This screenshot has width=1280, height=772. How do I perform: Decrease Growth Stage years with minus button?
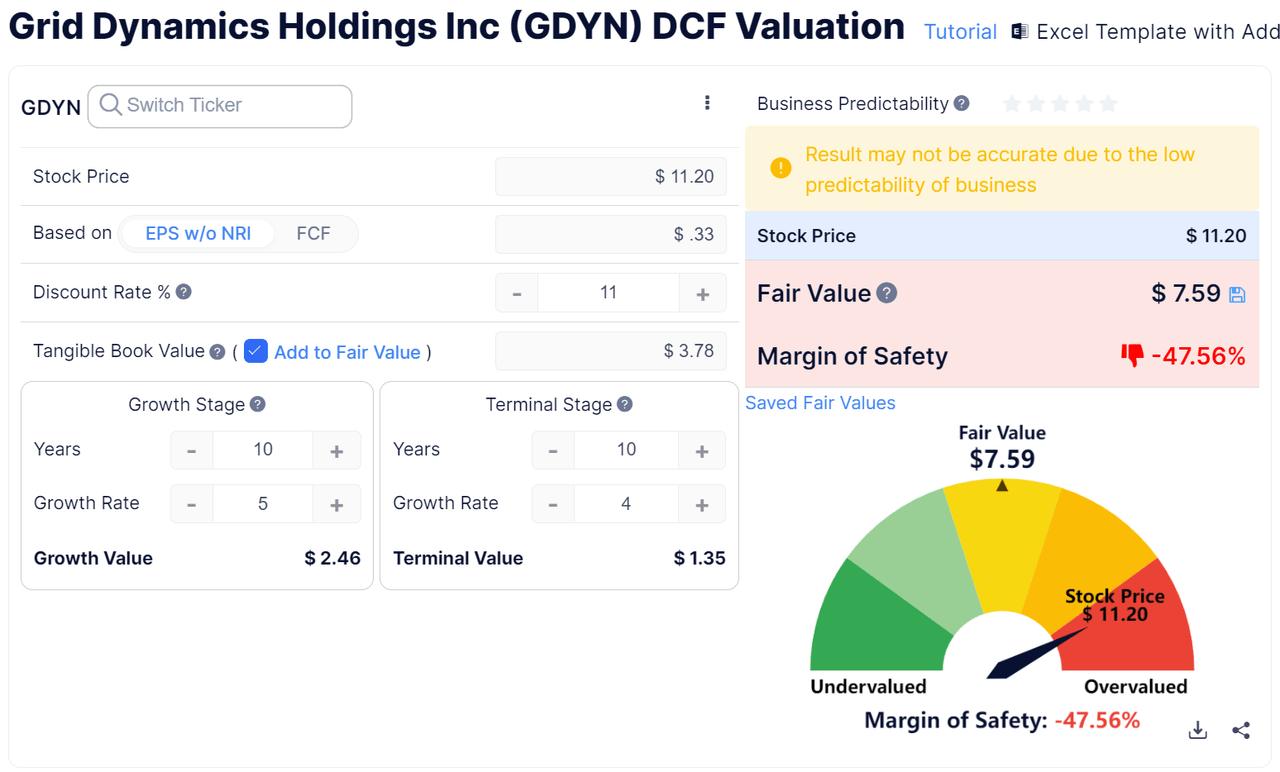(191, 450)
